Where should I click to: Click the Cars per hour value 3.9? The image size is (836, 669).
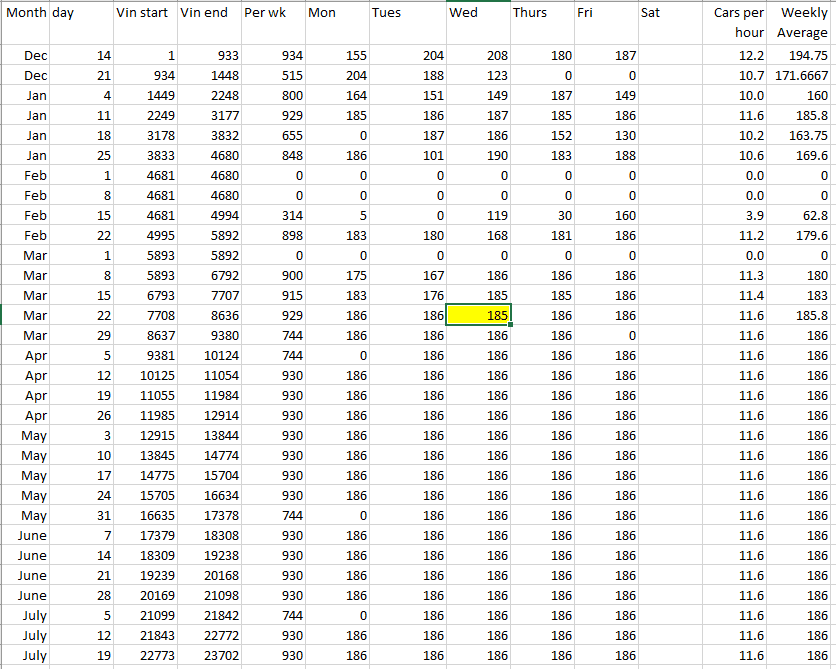736,216
